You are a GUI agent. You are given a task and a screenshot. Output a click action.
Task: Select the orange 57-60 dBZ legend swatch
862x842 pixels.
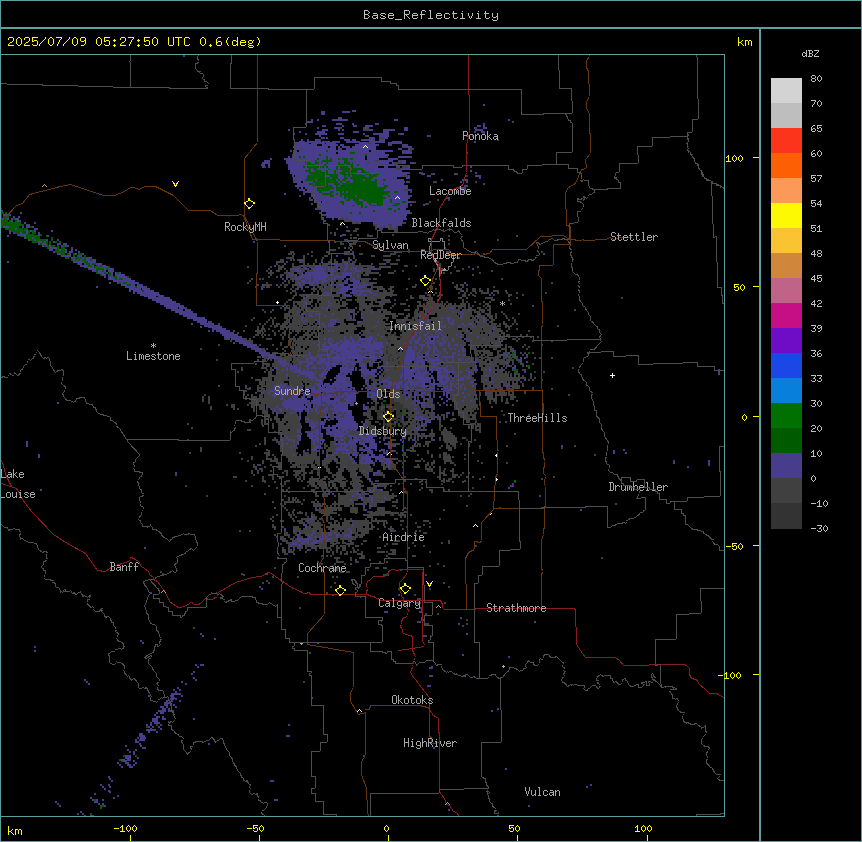[786, 165]
